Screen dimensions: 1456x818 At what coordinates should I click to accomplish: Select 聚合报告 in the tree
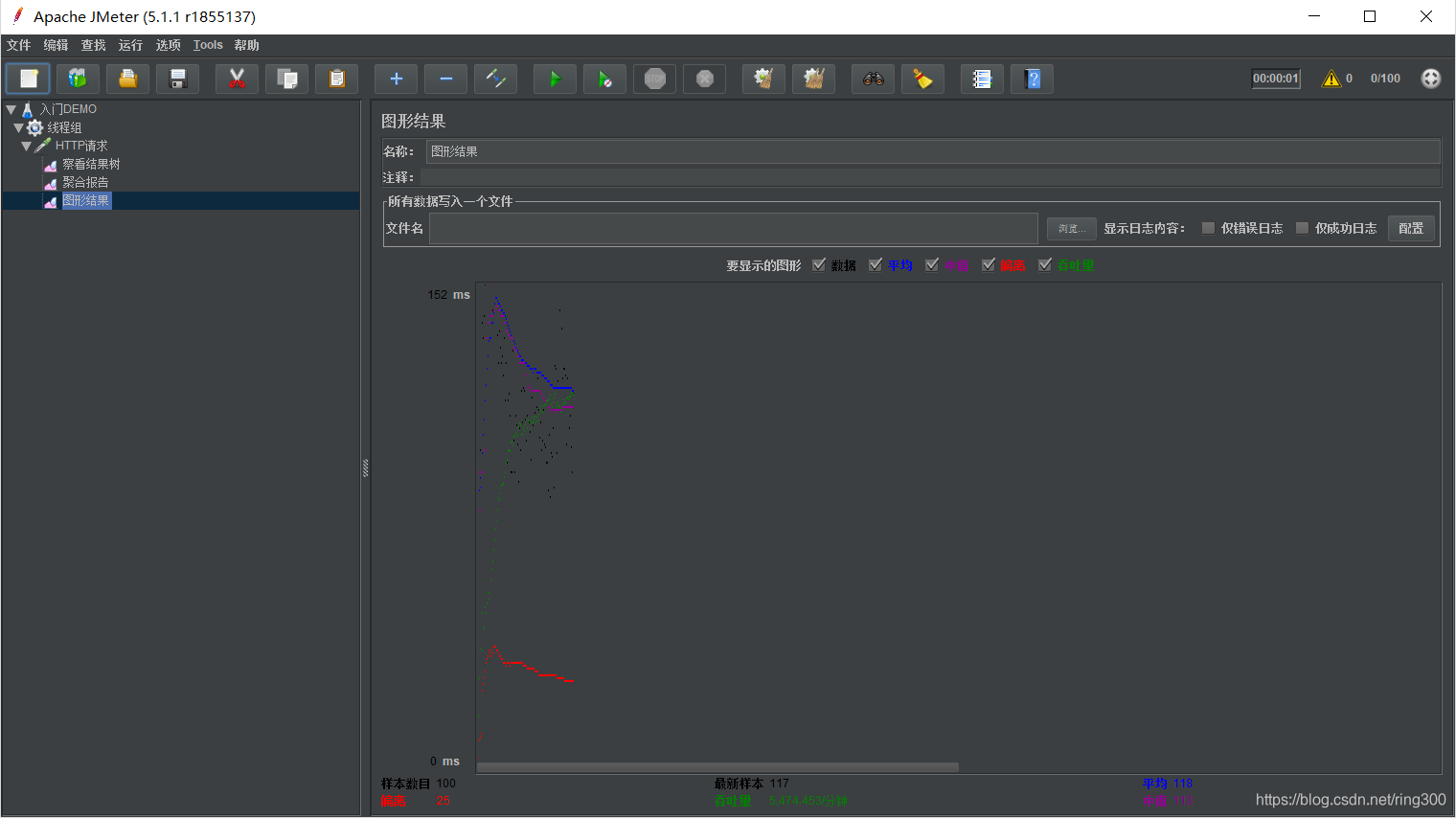85,182
